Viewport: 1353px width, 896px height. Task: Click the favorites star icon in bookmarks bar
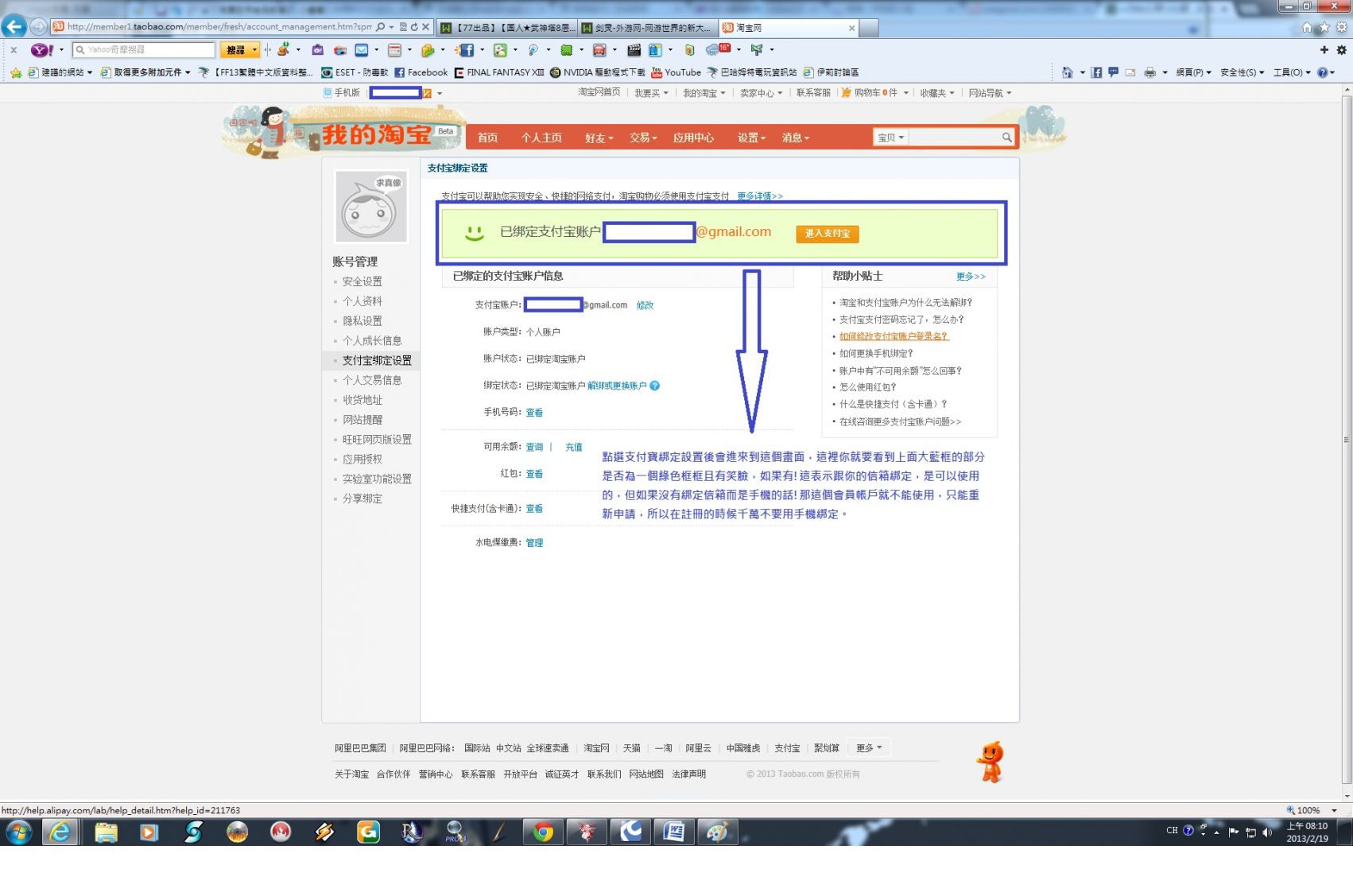point(16,72)
